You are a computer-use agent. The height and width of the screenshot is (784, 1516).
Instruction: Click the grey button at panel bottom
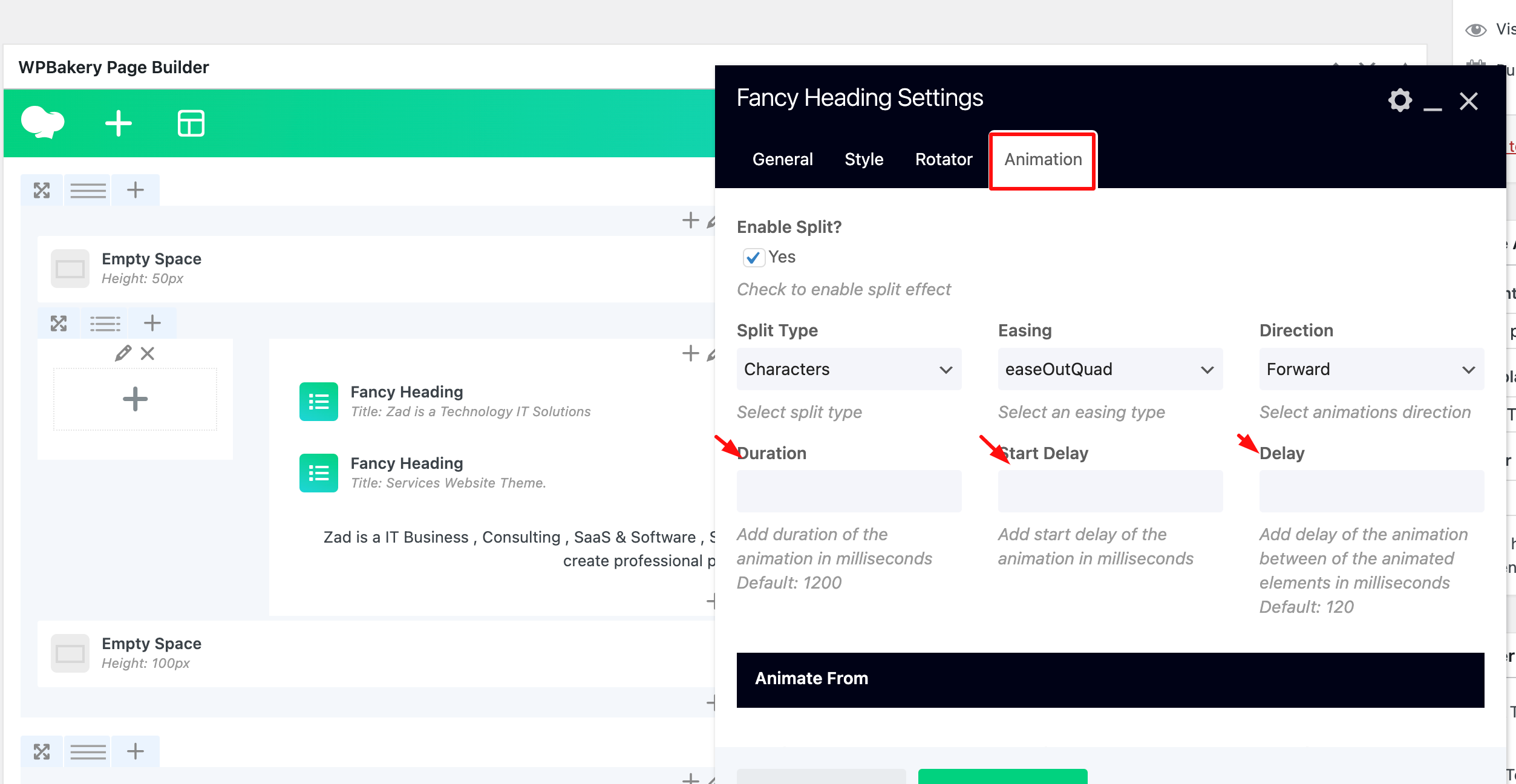point(821,776)
